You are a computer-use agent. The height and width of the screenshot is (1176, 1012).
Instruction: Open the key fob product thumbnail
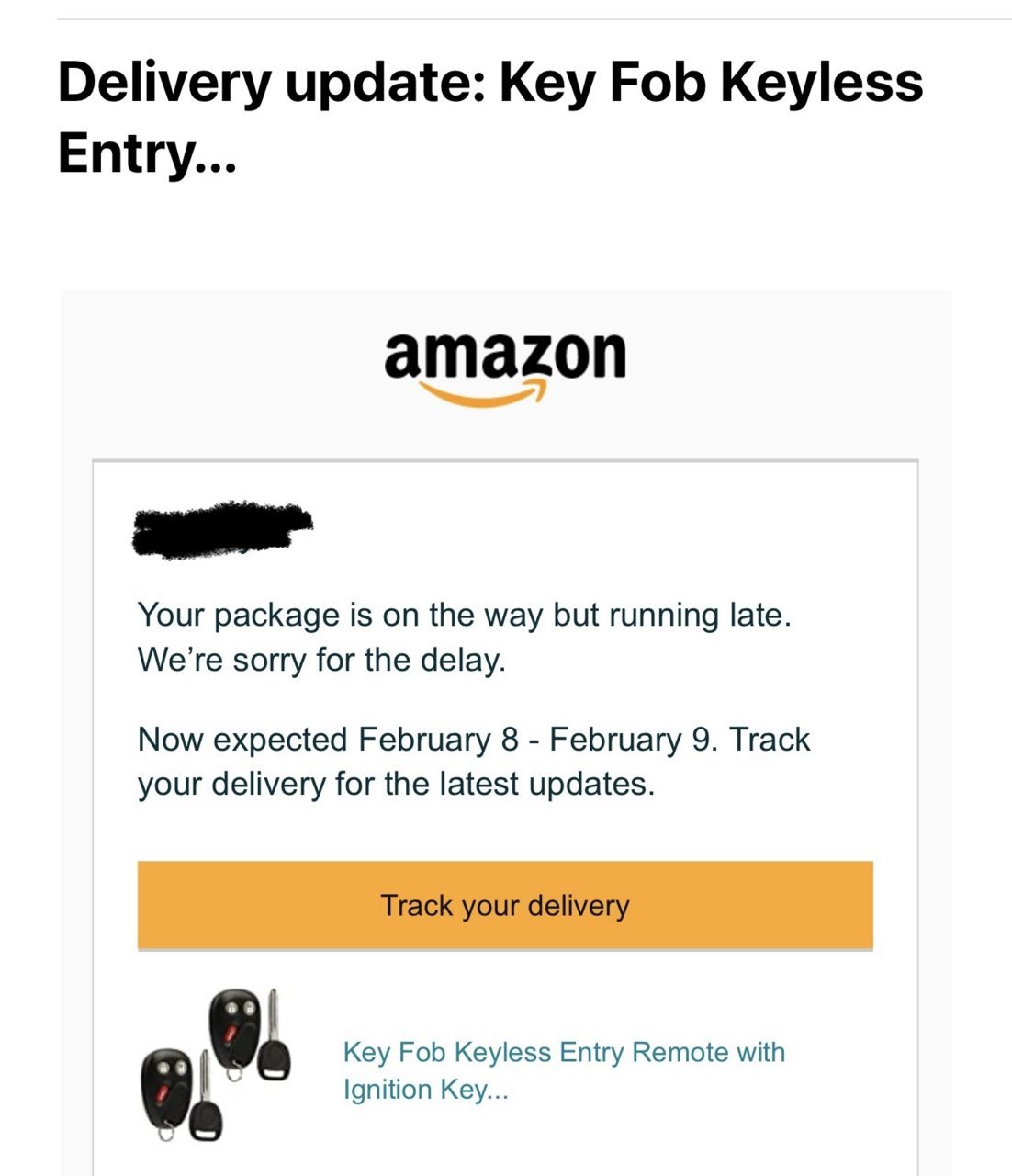pyautogui.click(x=215, y=1066)
